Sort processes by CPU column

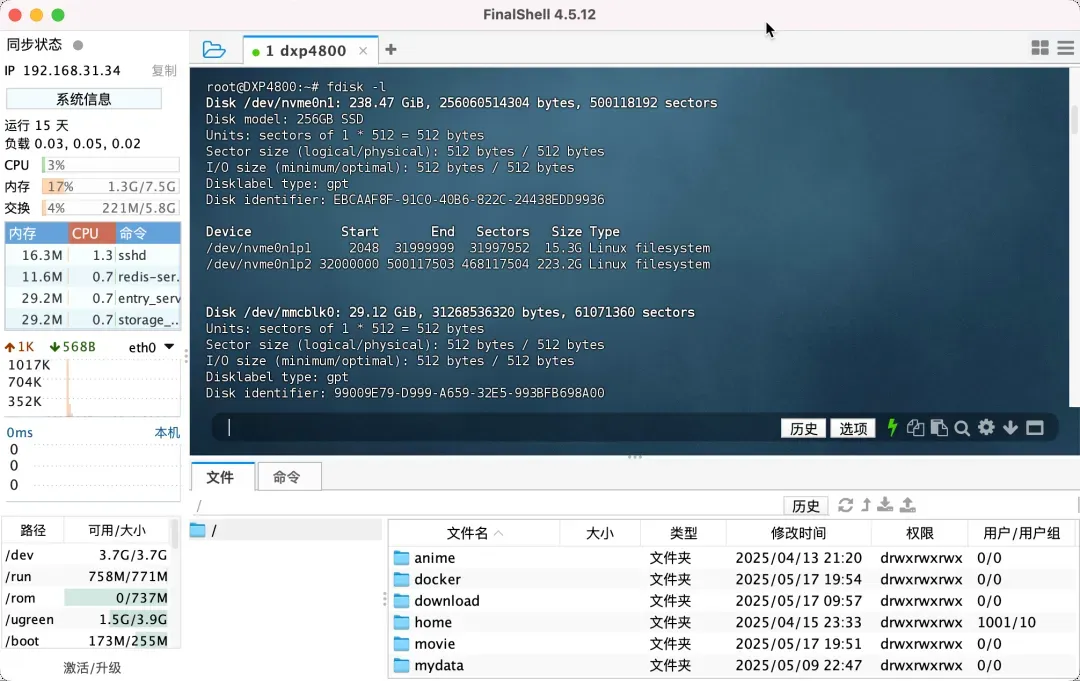point(91,233)
